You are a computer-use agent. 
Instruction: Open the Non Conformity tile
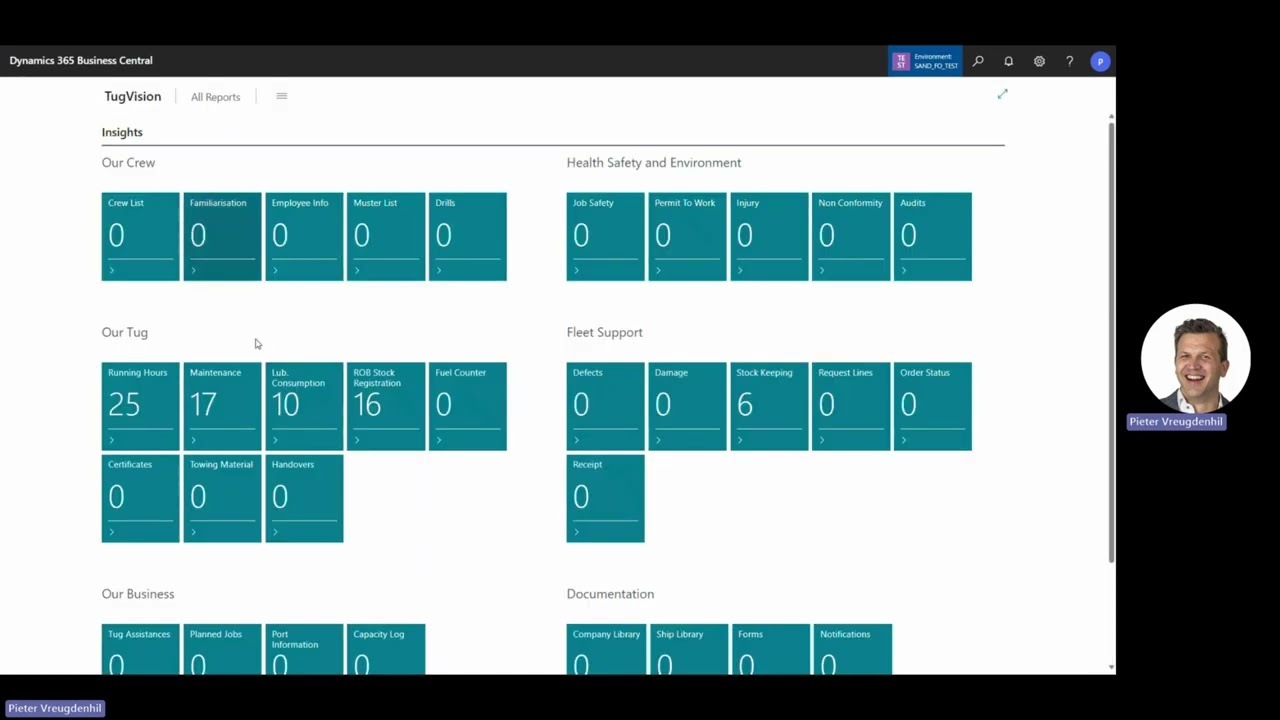(x=851, y=236)
